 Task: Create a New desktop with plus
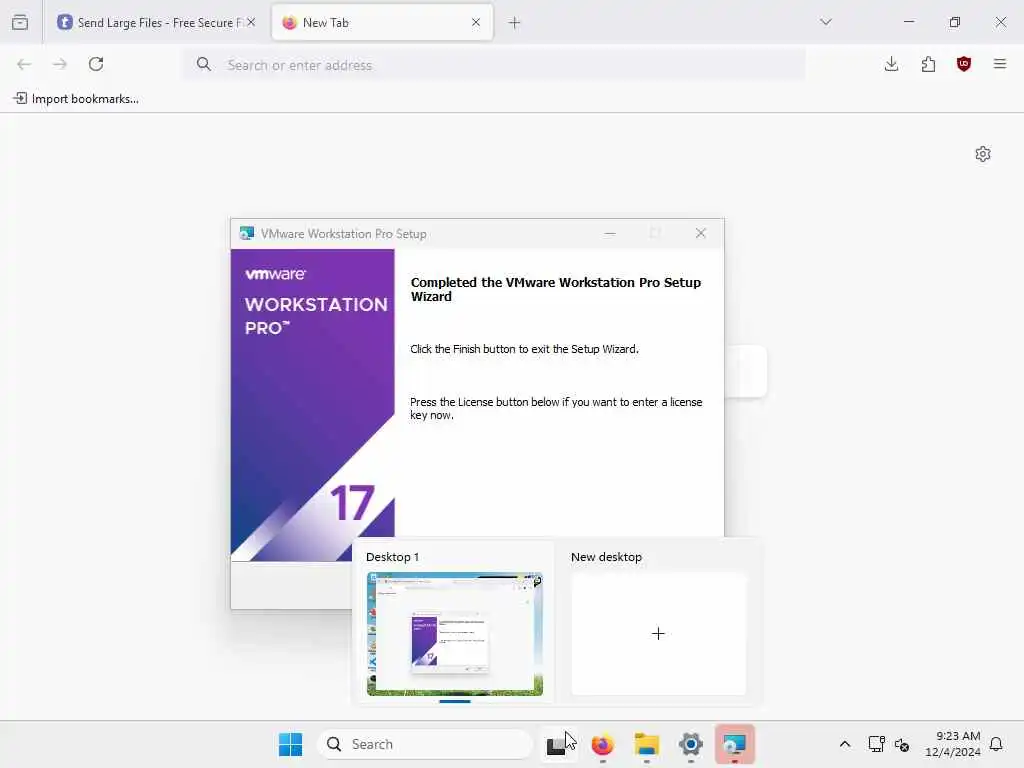tap(658, 633)
